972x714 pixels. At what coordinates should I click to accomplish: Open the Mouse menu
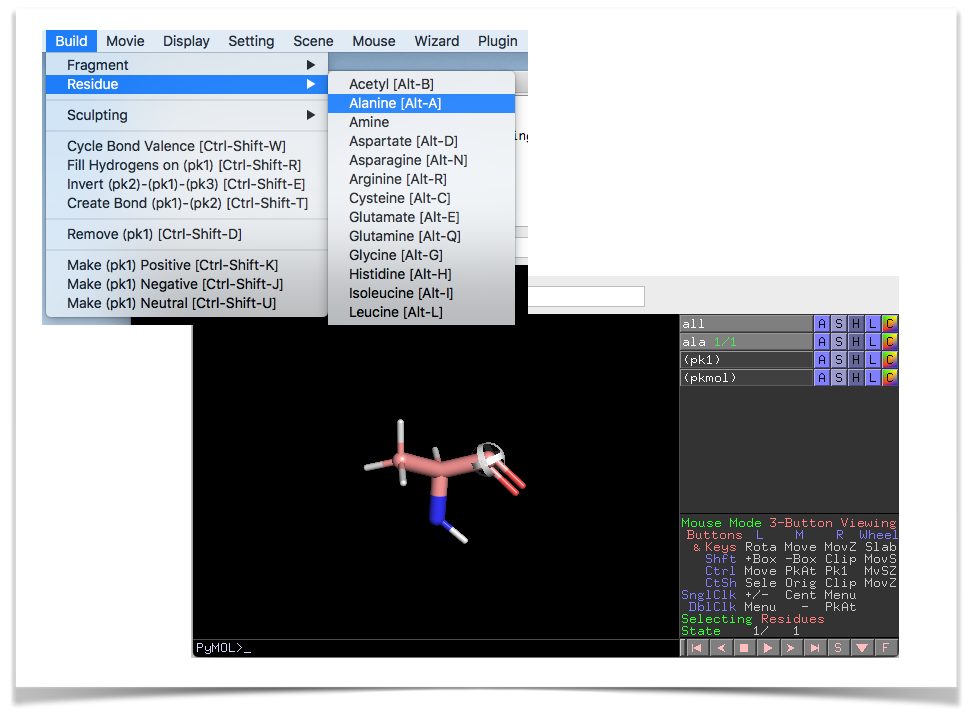[x=374, y=42]
